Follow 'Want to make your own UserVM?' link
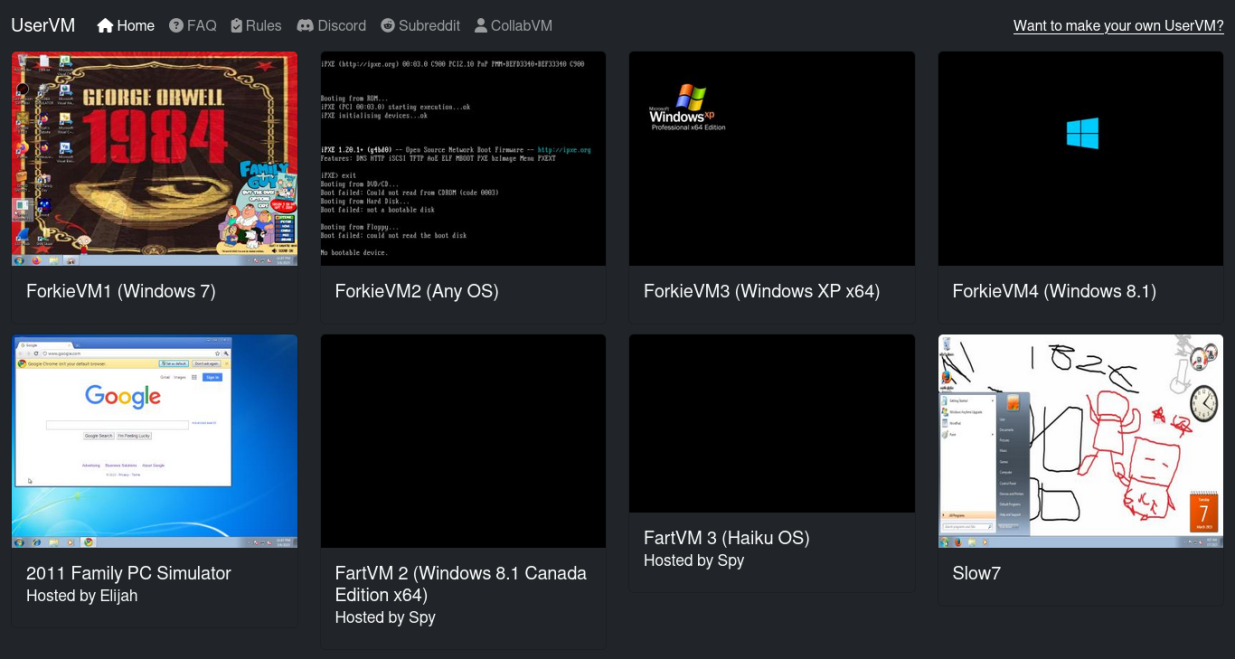Image resolution: width=1235 pixels, height=659 pixels. tap(1118, 26)
